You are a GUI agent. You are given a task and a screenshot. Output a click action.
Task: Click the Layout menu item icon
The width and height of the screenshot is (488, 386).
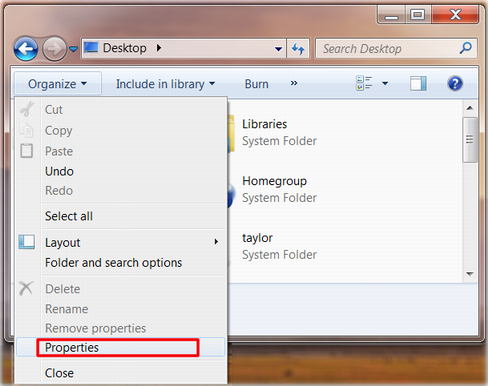(x=27, y=242)
